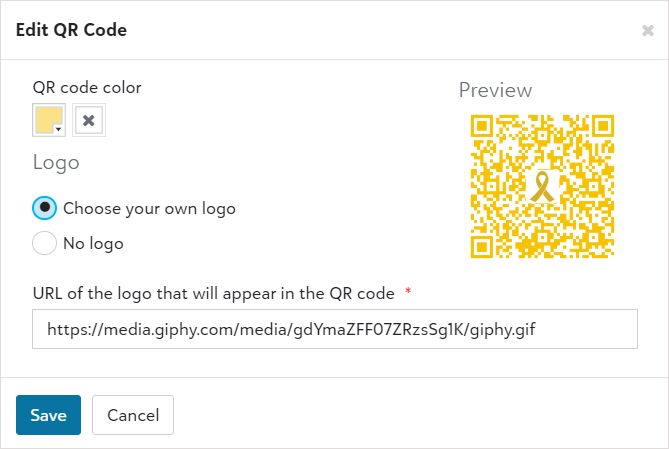Click the QR code preview image
669x449 pixels.
(x=542, y=186)
